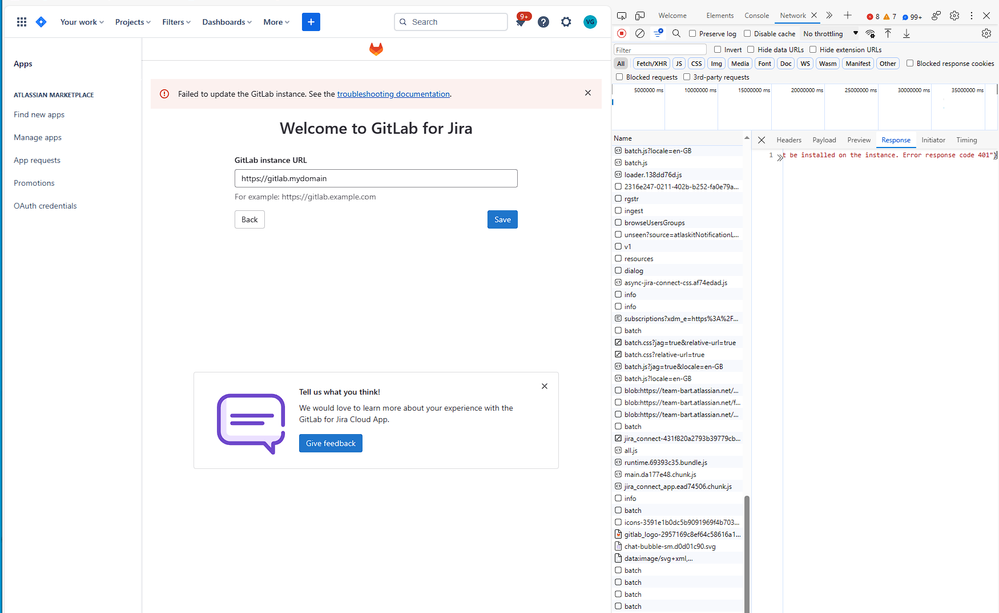The width and height of the screenshot is (999, 613).
Task: Expand the Projects dropdown
Action: point(133,22)
